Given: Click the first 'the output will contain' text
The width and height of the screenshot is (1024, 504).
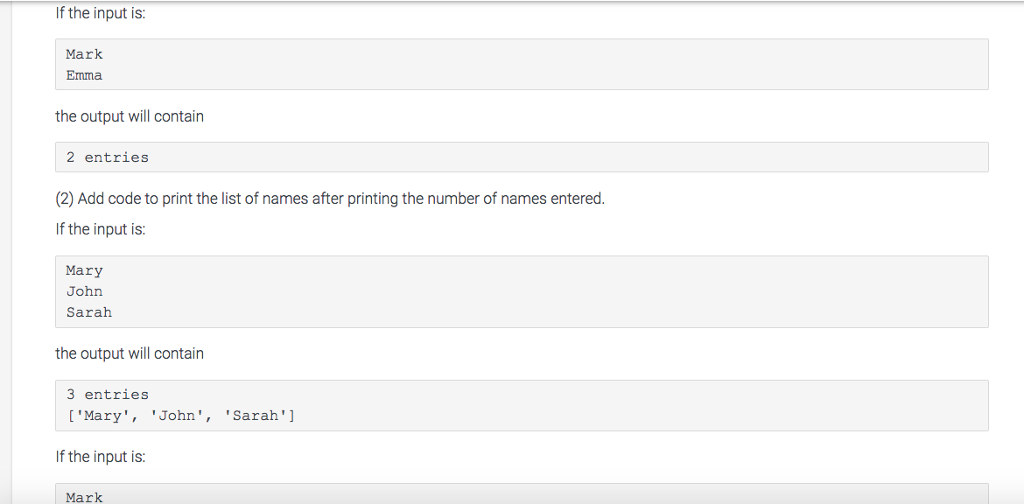Looking at the screenshot, I should click(x=129, y=116).
